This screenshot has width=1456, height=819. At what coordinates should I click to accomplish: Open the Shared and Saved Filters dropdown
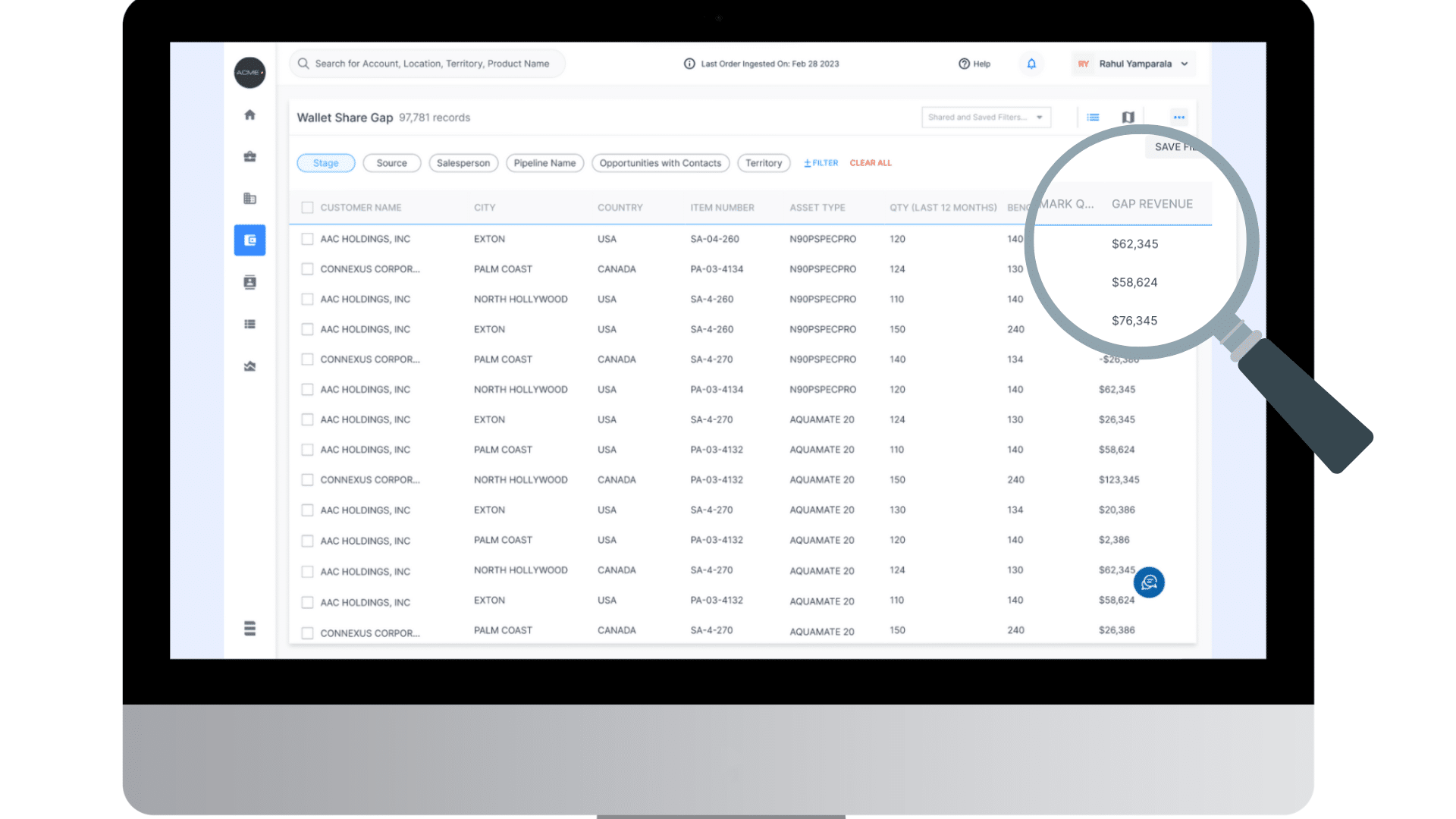pyautogui.click(x=985, y=117)
